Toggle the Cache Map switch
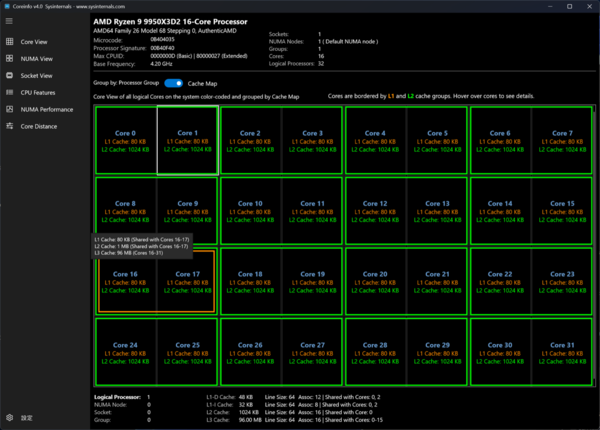The height and width of the screenshot is (430, 600). point(172,84)
